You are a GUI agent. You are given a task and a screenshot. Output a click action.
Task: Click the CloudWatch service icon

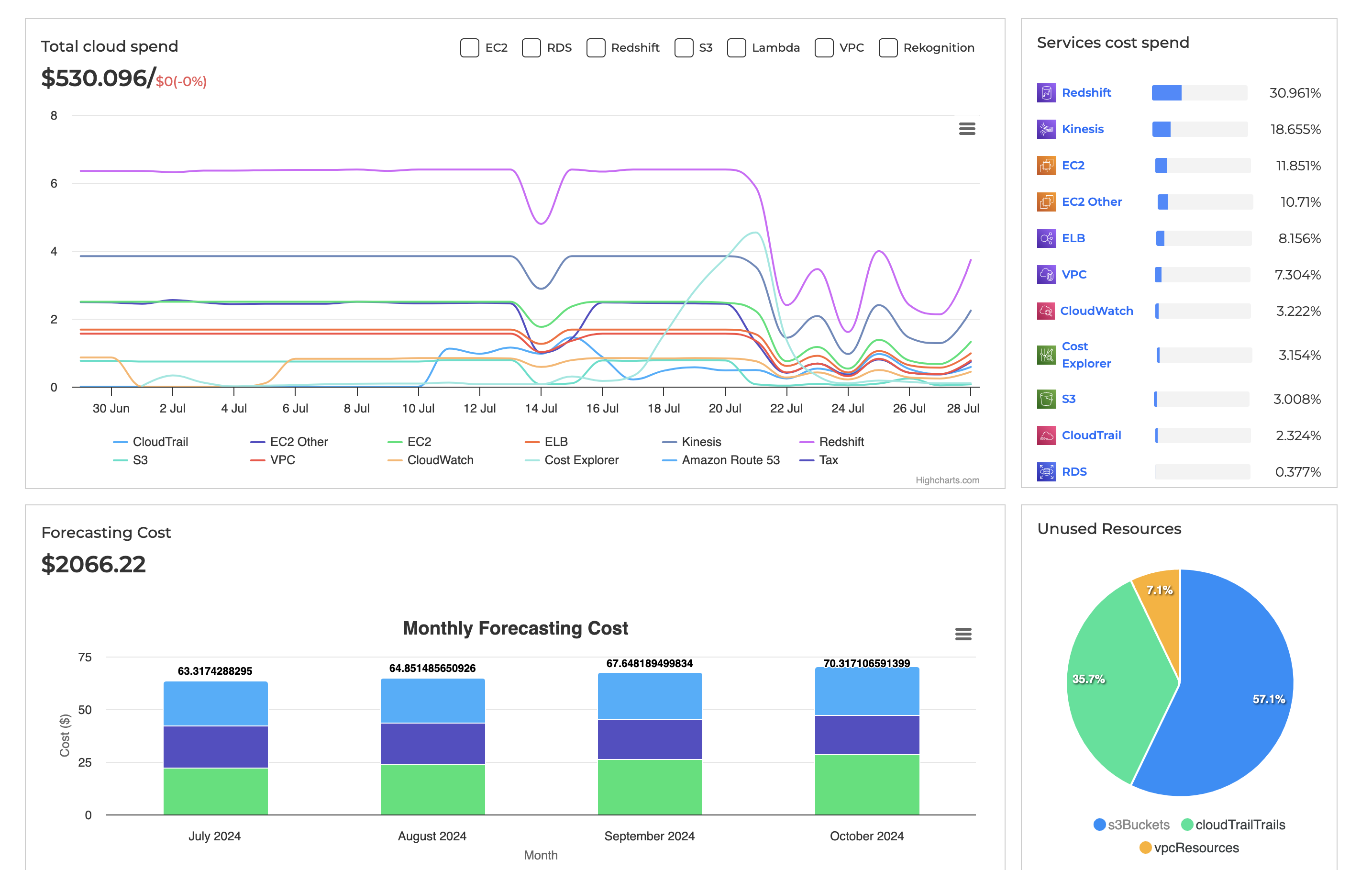pos(1046,311)
